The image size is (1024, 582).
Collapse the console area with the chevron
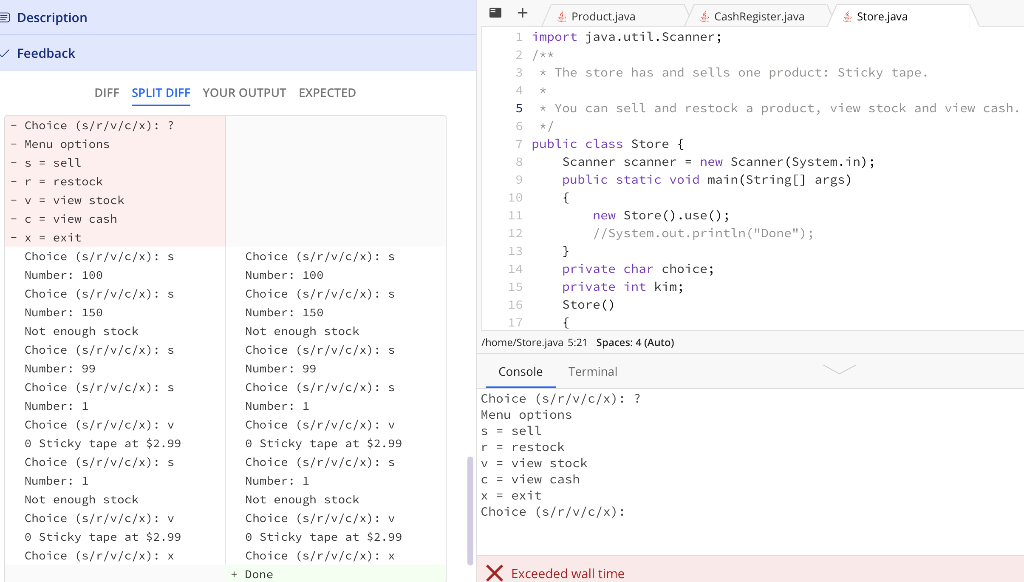point(839,369)
